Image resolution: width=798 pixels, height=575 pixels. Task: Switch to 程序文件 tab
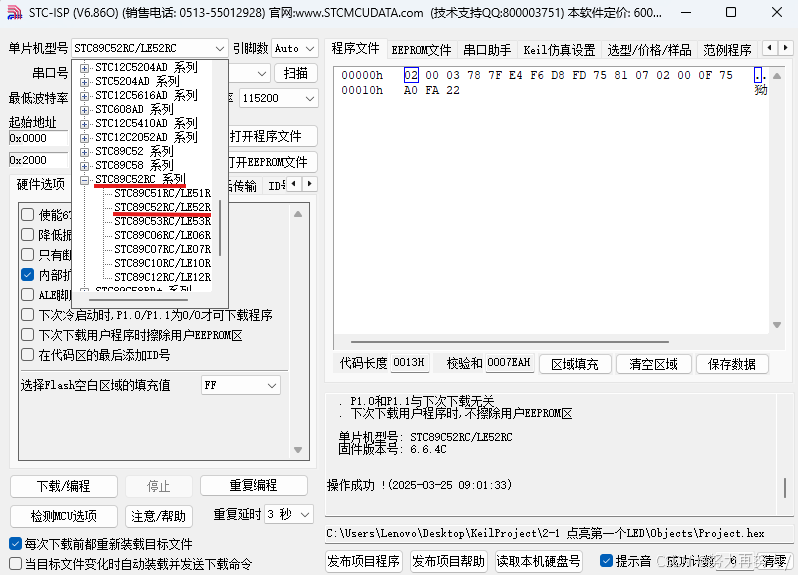coord(356,49)
